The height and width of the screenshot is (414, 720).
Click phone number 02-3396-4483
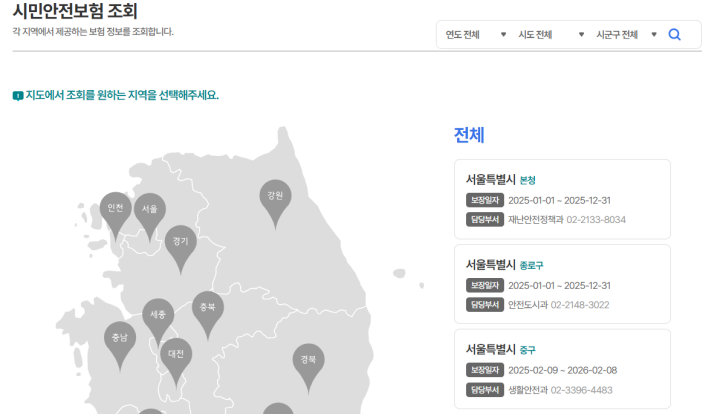[581, 390]
